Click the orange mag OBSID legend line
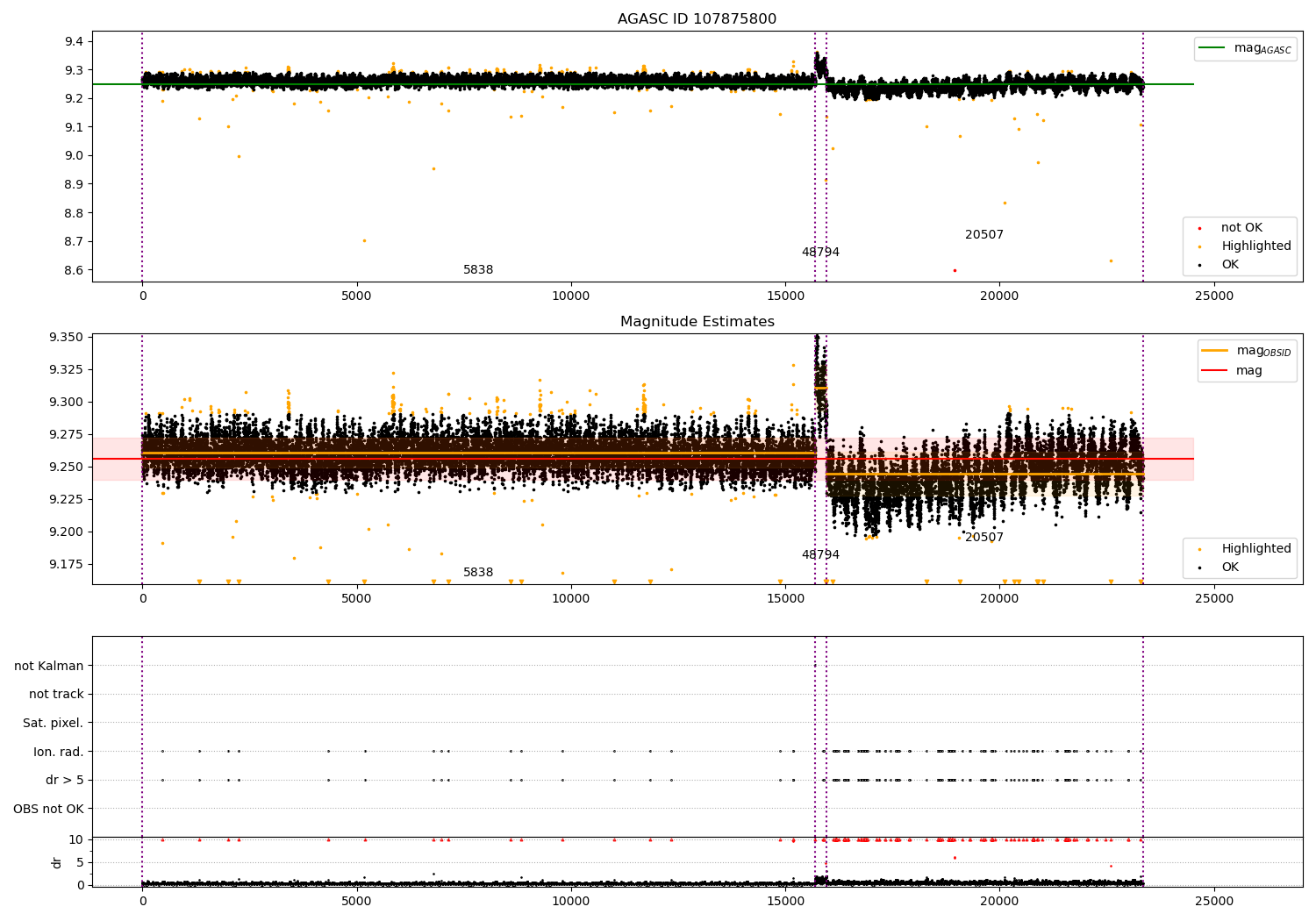 click(1214, 350)
